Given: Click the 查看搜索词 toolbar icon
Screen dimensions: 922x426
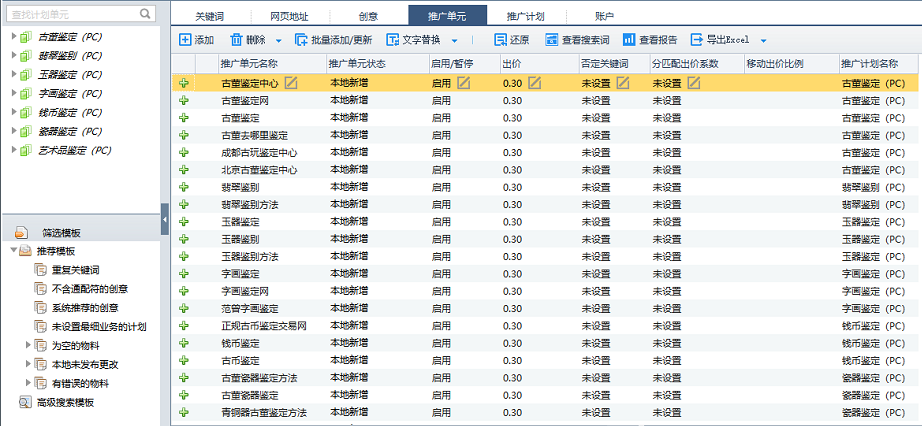Looking at the screenshot, I should coord(551,40).
